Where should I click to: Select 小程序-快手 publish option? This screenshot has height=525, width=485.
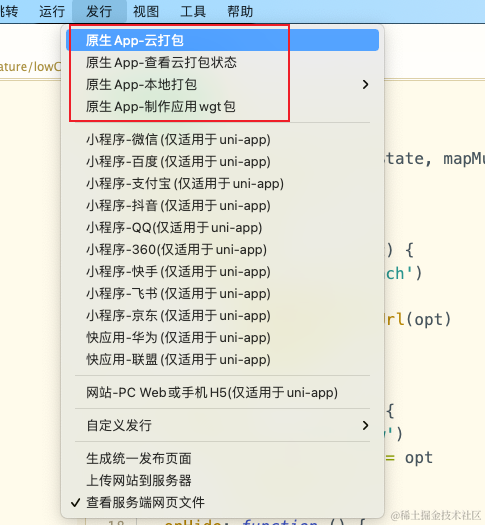pos(223,272)
